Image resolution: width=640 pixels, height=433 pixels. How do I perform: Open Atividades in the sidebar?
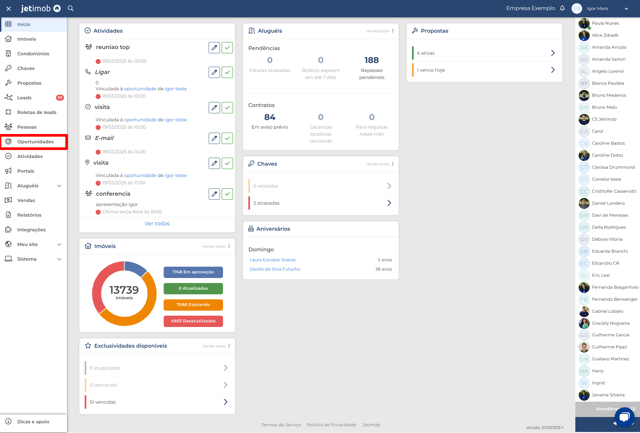[x=33, y=156]
